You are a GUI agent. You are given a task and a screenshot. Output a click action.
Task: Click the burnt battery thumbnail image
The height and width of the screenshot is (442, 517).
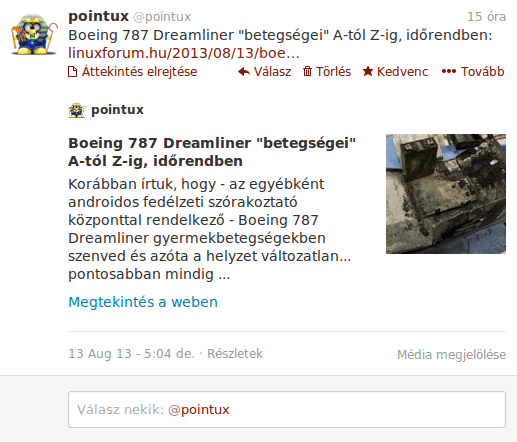coord(446,194)
